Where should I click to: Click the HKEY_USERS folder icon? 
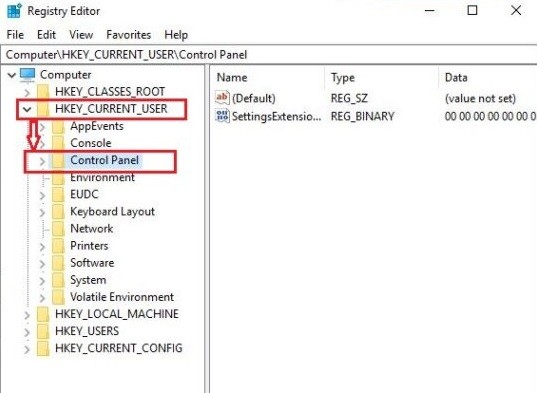43,331
